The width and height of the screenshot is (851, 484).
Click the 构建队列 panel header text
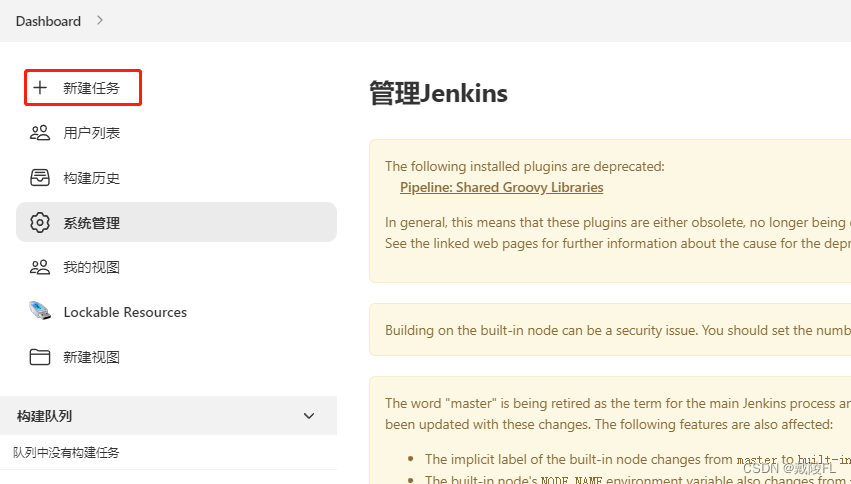44,416
